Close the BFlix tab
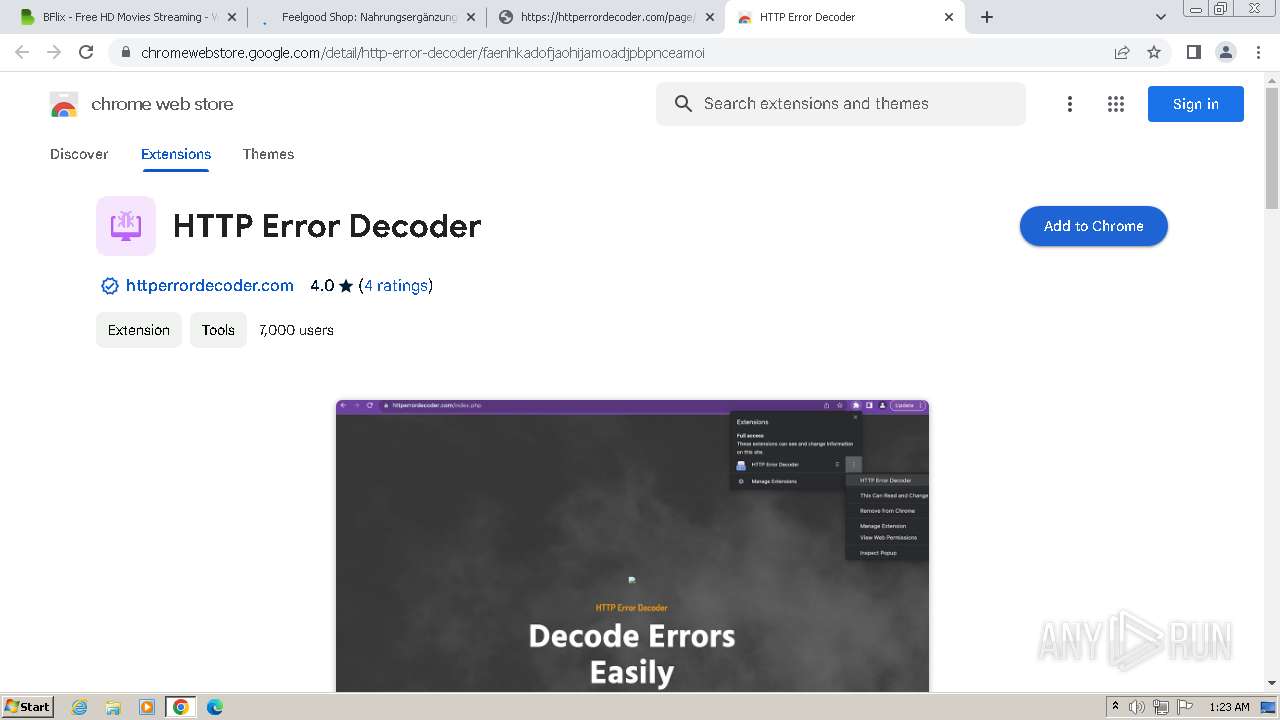 click(x=232, y=17)
